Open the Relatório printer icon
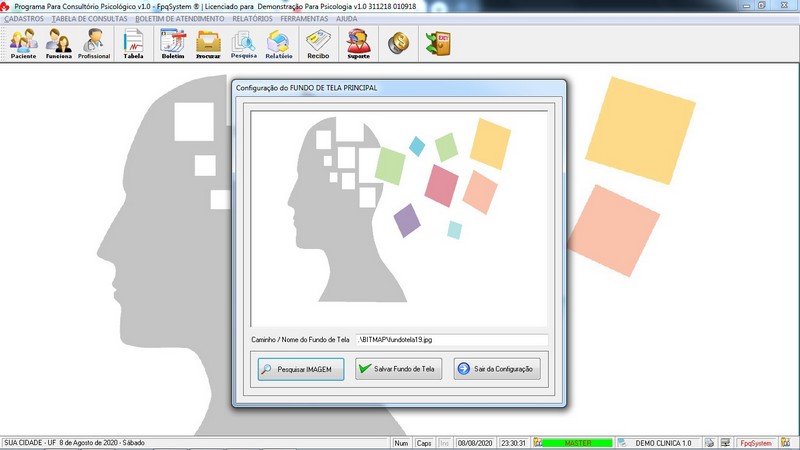800x450 pixels. (279, 44)
